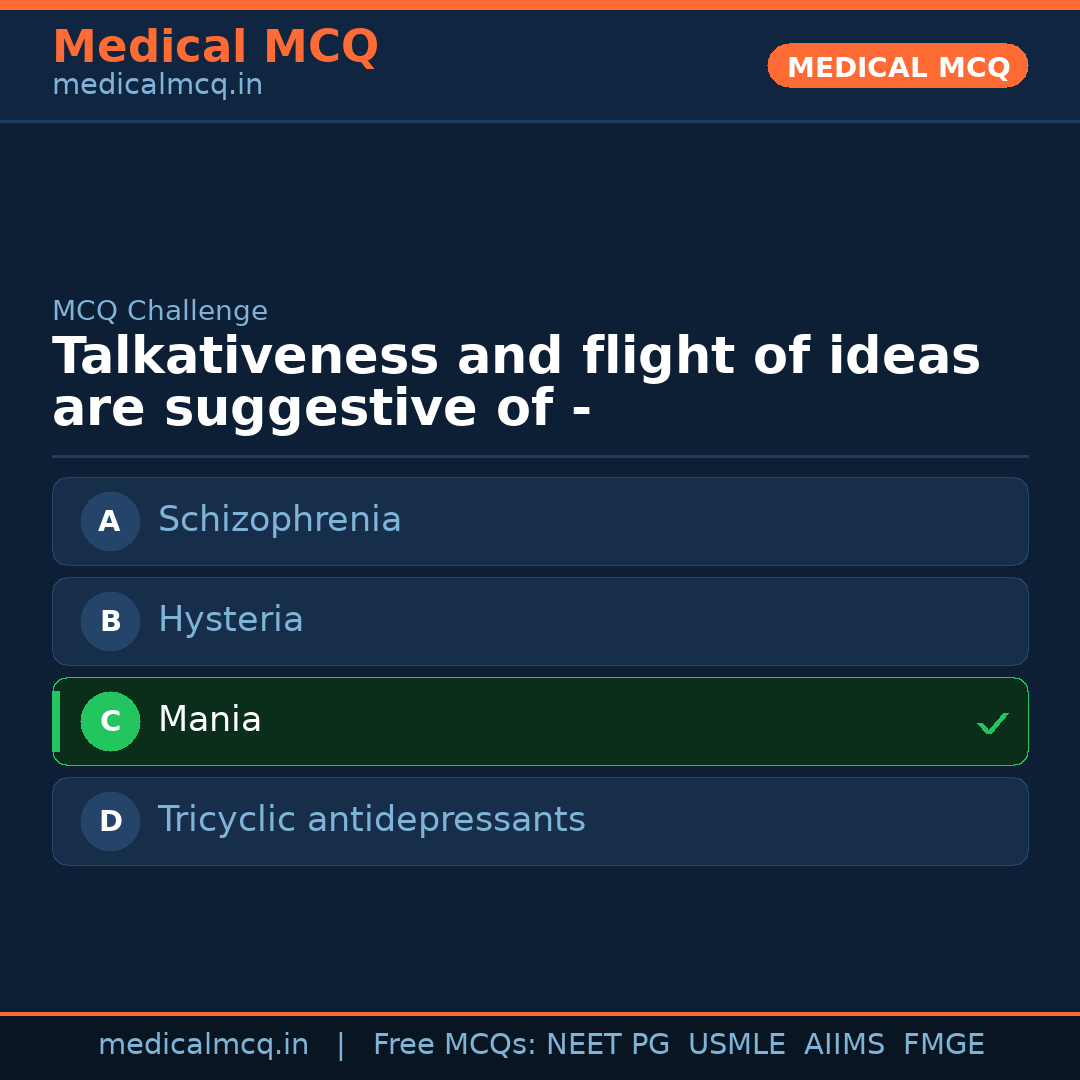
Task: Click the USMLE footer text
Action: click(x=736, y=1045)
